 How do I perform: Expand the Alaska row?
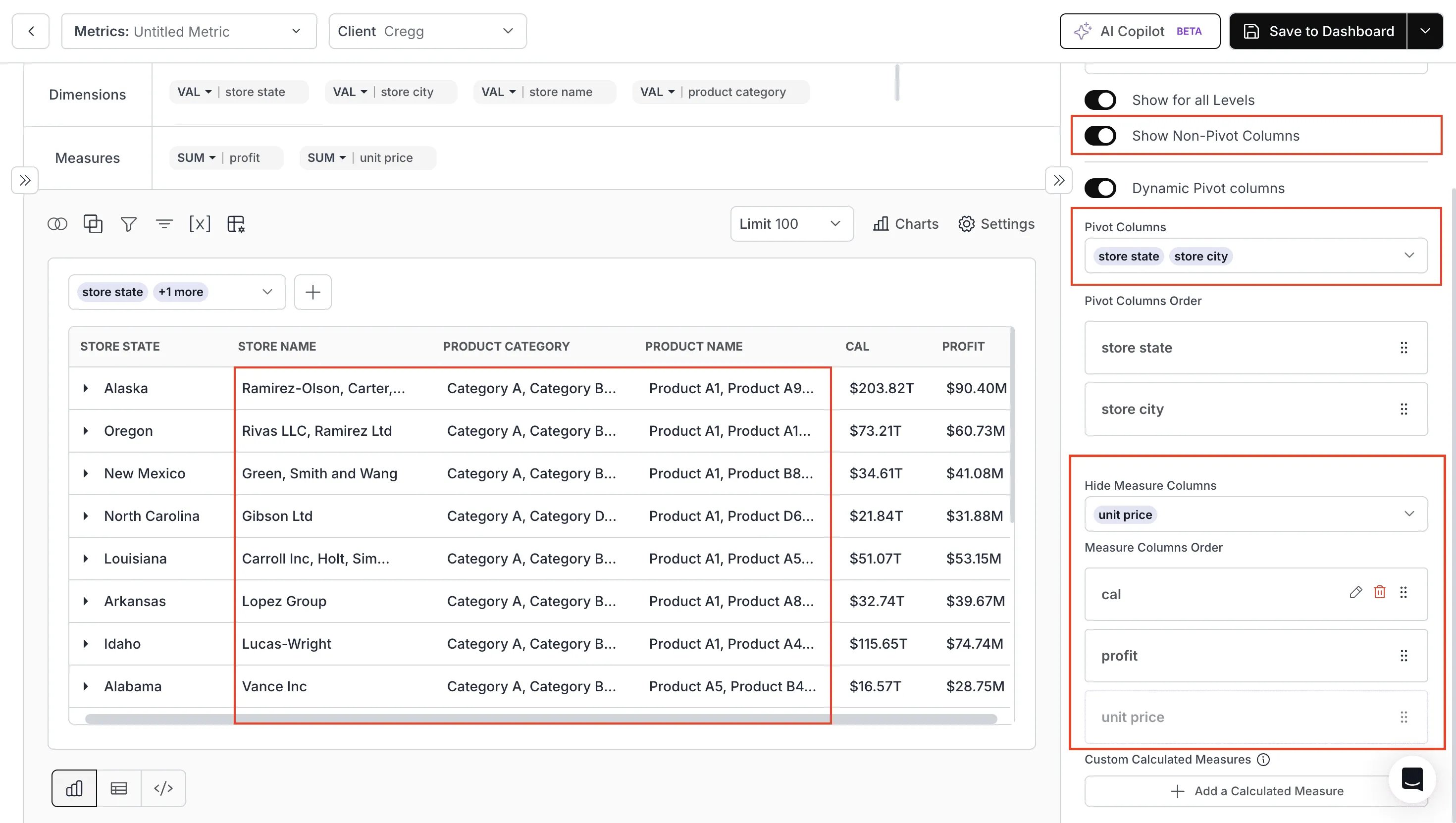point(85,388)
